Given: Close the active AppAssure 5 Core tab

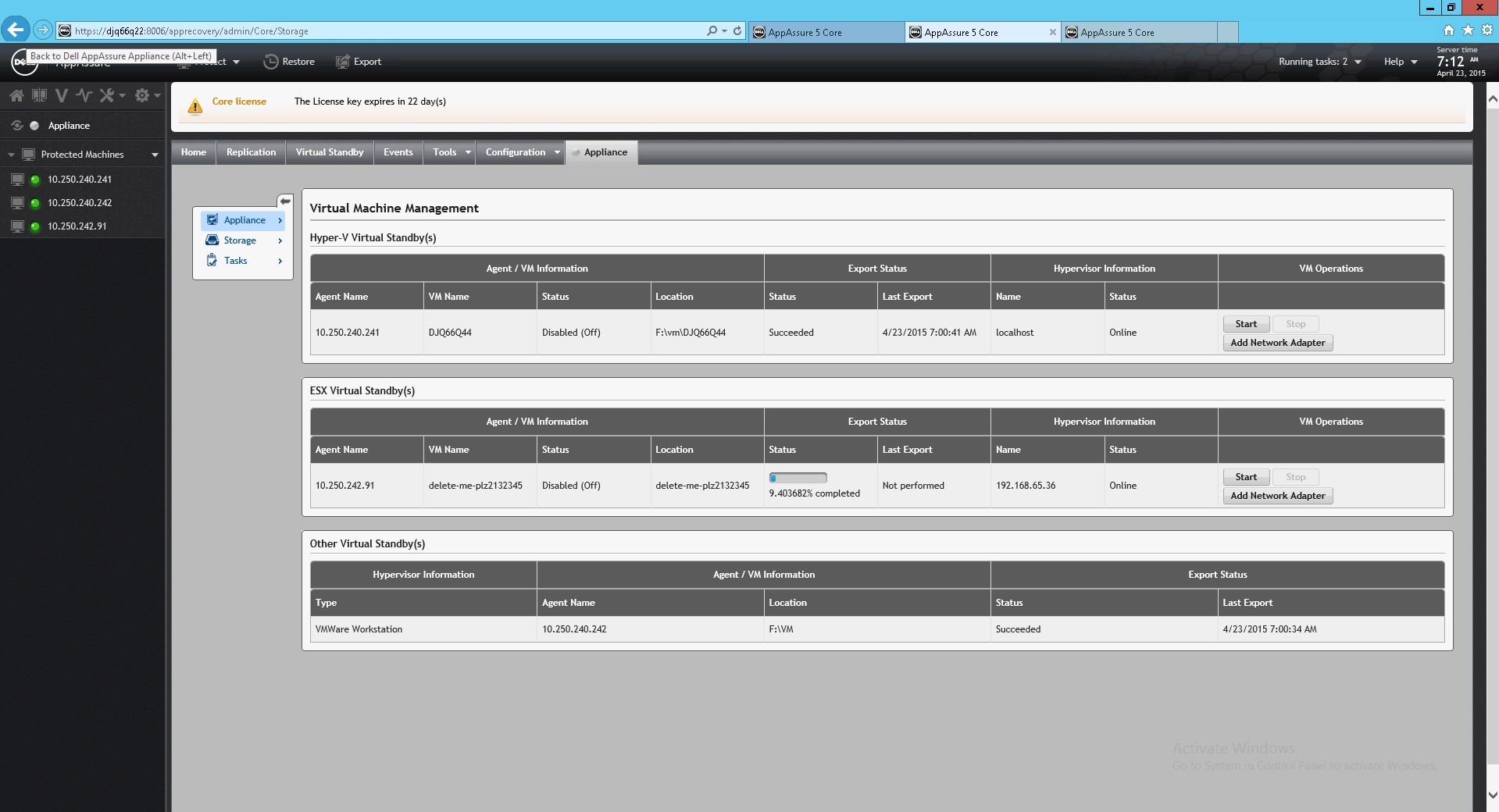Looking at the screenshot, I should 1052,32.
